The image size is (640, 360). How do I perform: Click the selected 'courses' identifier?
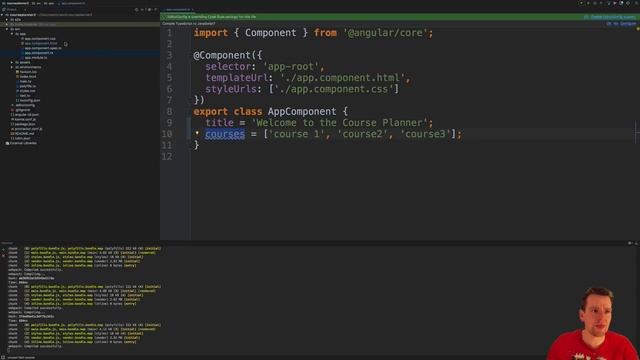pos(225,134)
